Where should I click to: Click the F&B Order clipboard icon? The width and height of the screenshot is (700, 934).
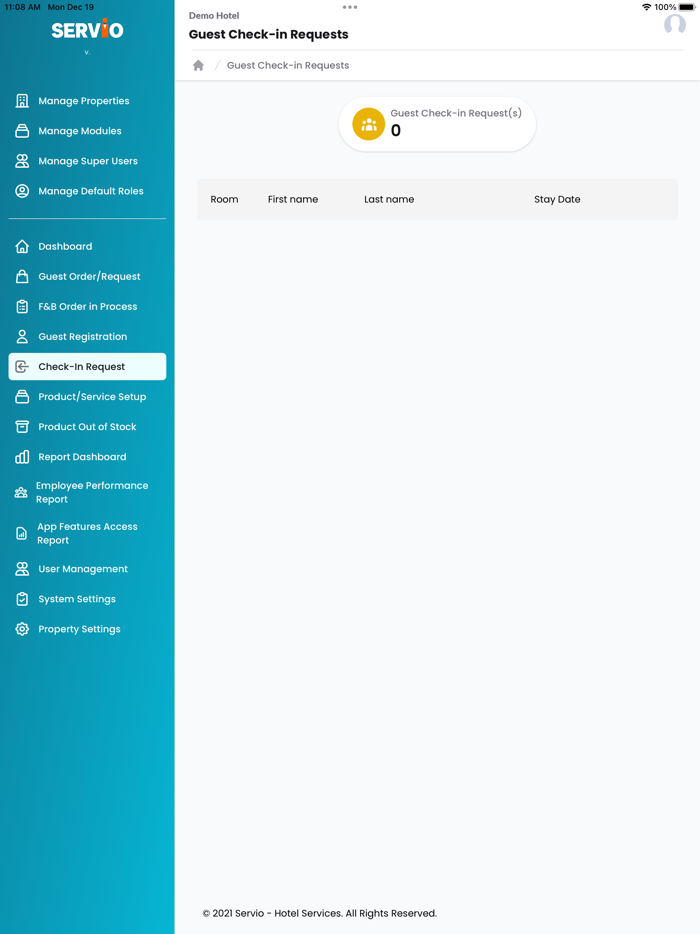click(22, 306)
